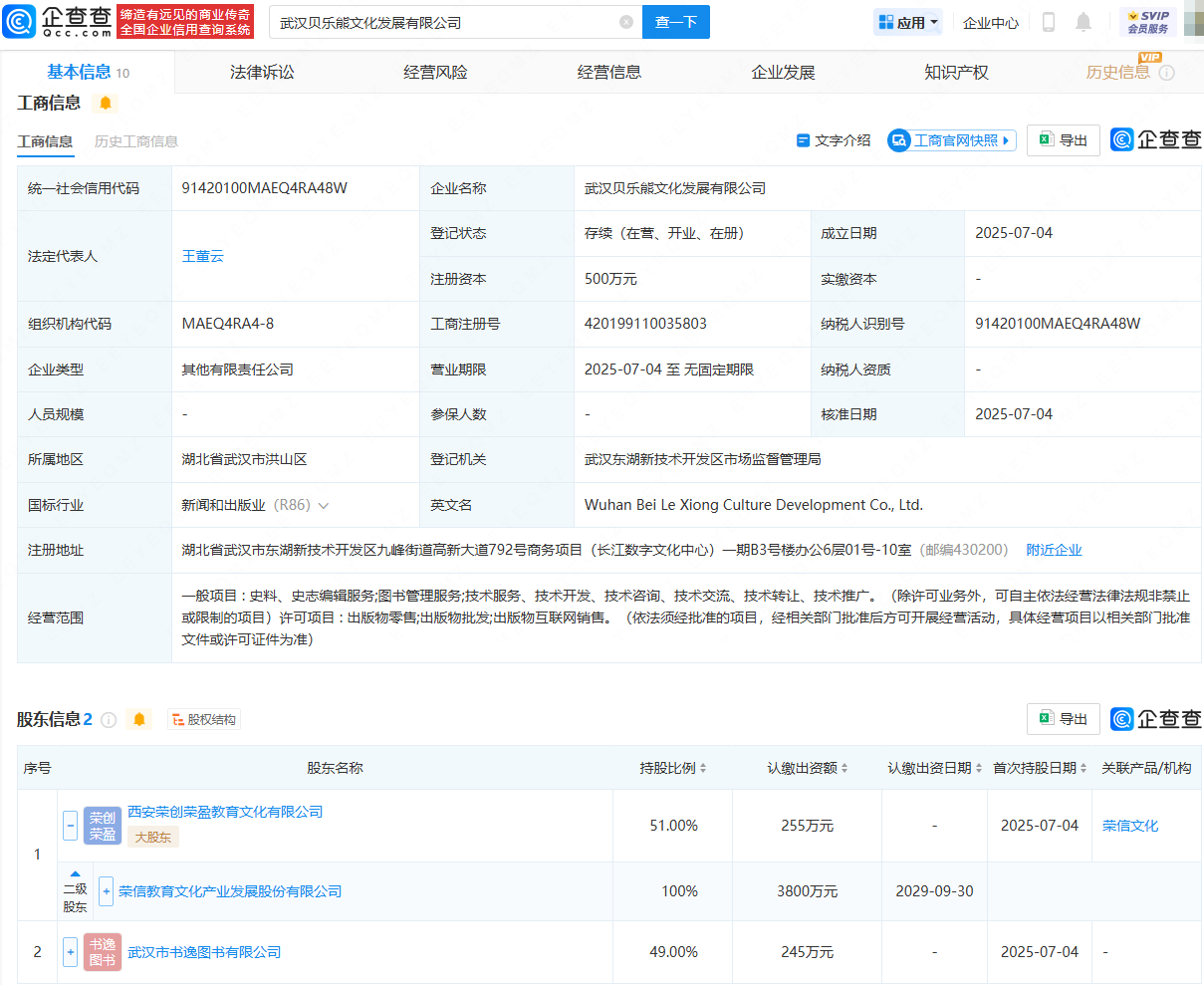Viewport: 1204px width, 985px height.
Task: Export shareholder info with 导出 button
Action: click(x=1064, y=719)
